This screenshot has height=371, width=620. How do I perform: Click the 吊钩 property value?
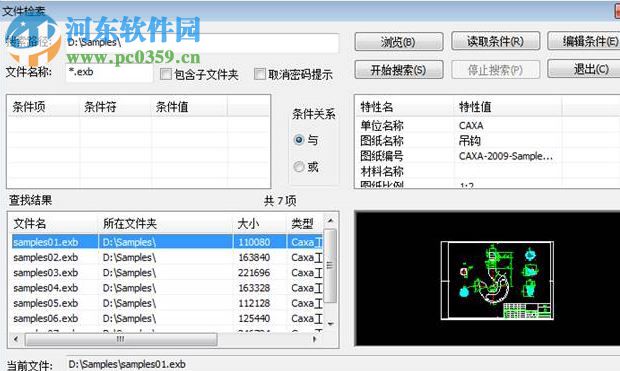469,141
